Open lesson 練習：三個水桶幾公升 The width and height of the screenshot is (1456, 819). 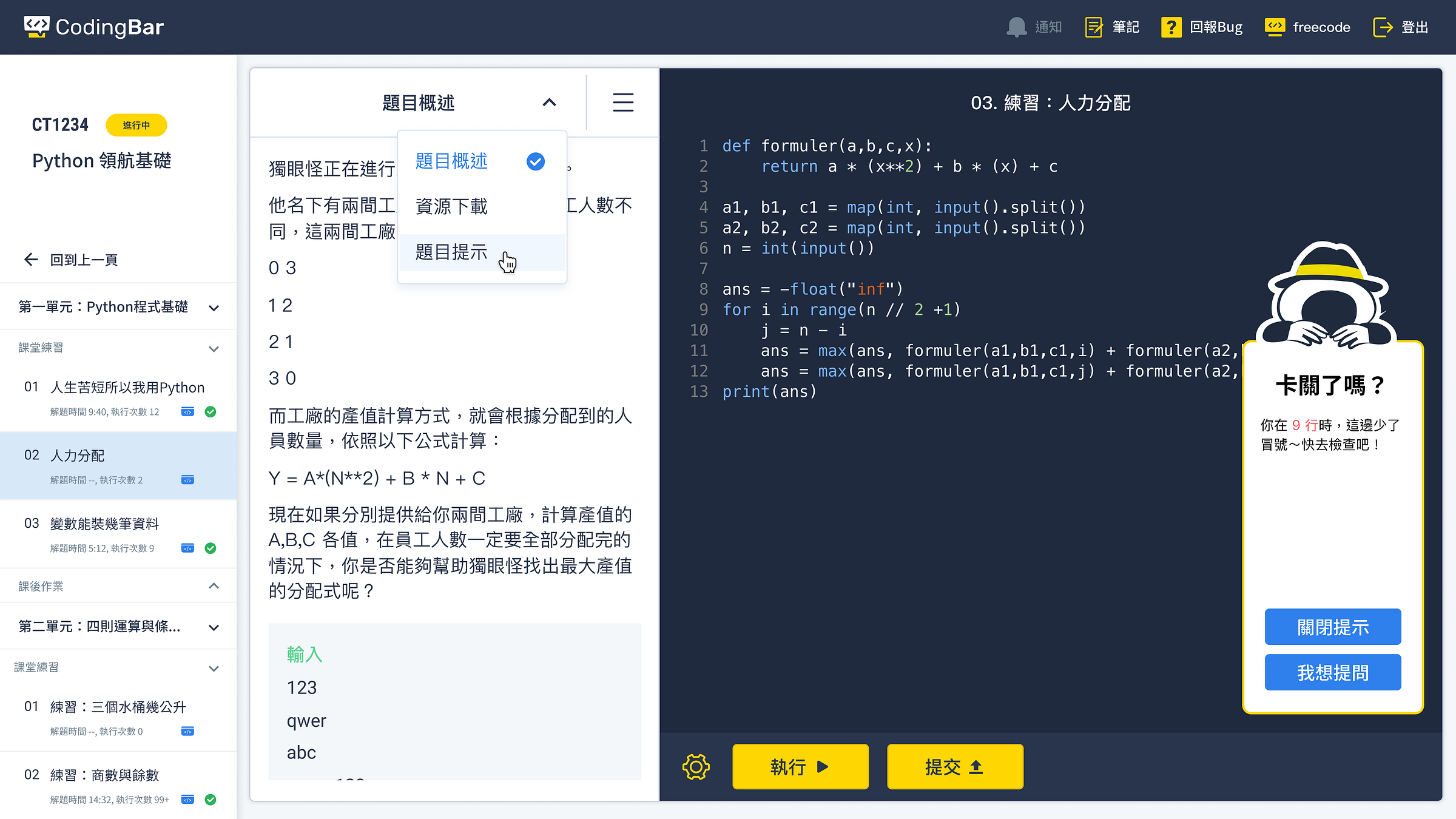[118, 707]
